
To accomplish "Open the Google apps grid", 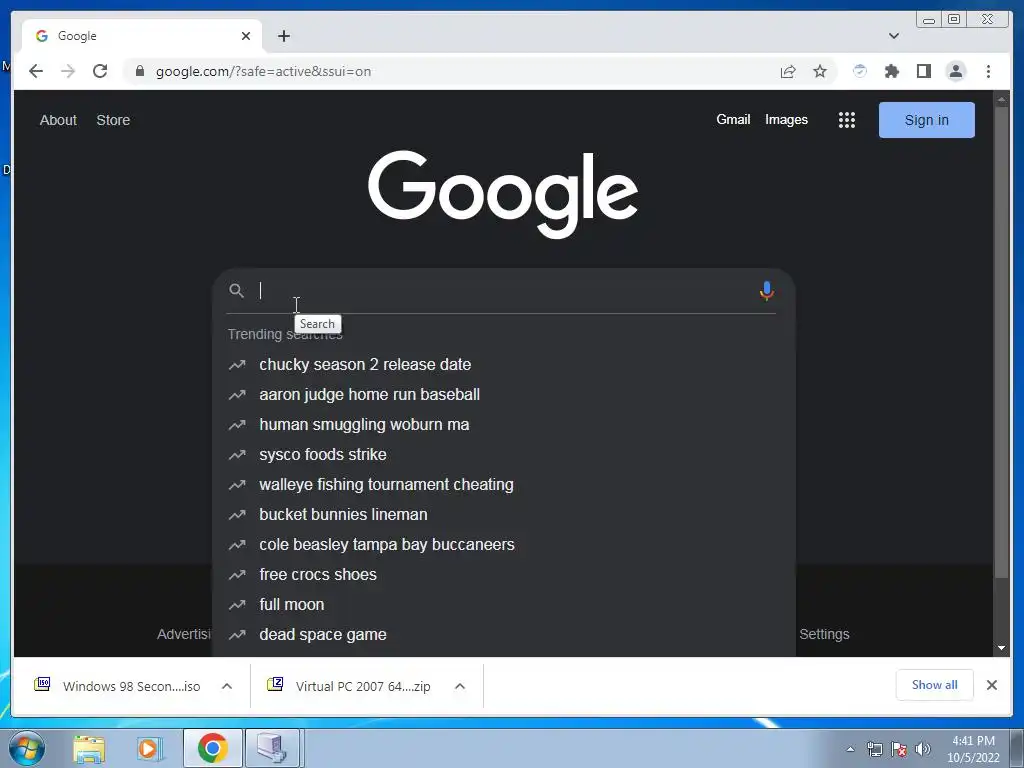I will tap(846, 120).
